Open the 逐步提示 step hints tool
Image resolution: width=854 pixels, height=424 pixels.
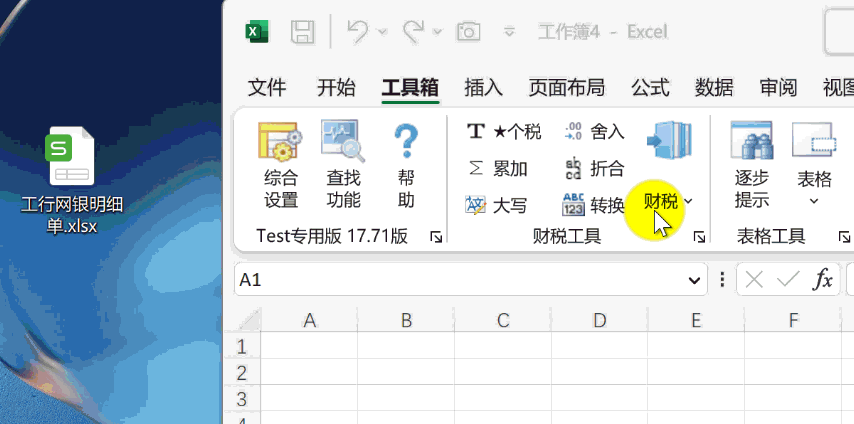(751, 165)
